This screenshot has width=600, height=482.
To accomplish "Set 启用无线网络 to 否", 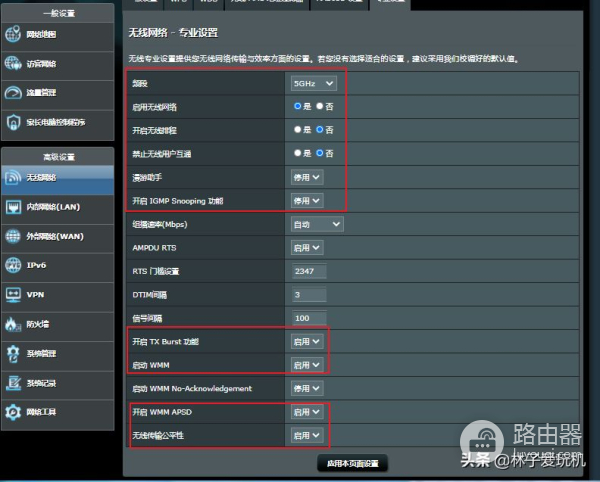I will [x=320, y=105].
